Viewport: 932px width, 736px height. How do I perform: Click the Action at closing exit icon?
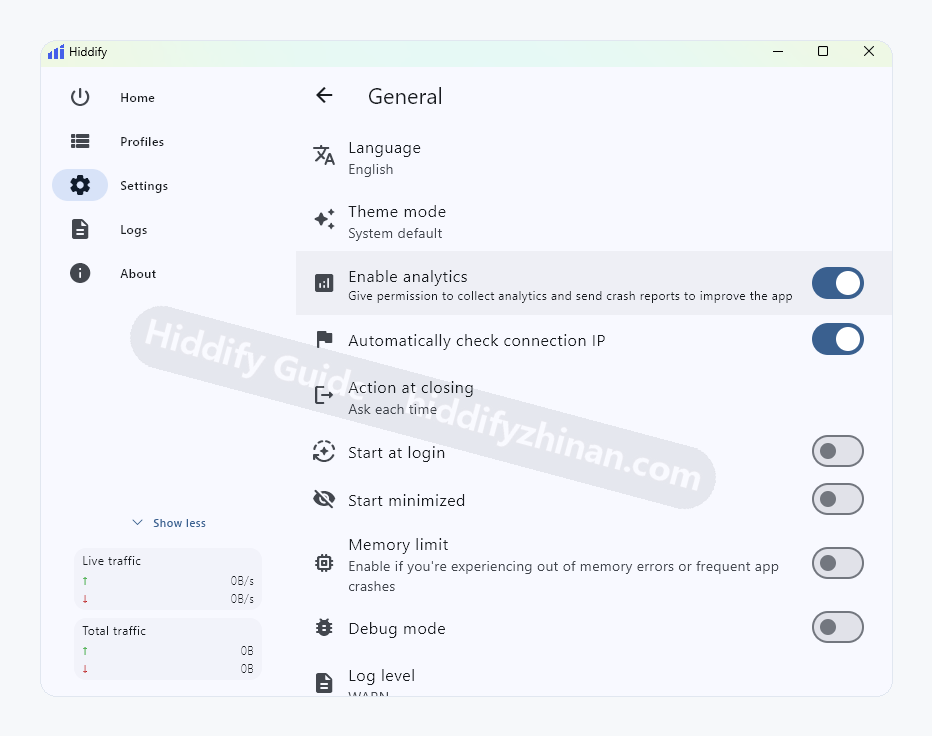[x=324, y=395]
